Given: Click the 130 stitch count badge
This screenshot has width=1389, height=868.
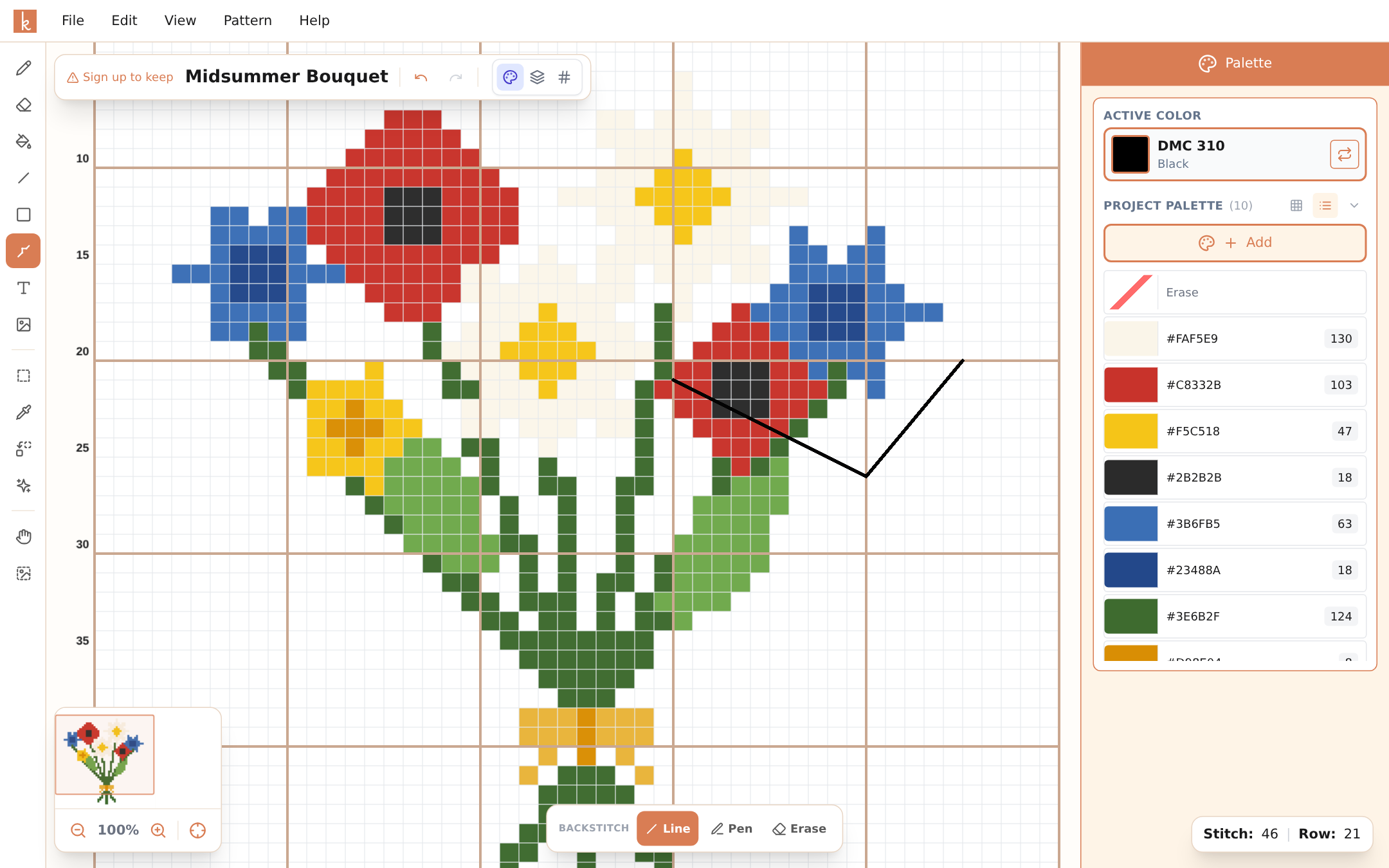Looking at the screenshot, I should [x=1341, y=339].
